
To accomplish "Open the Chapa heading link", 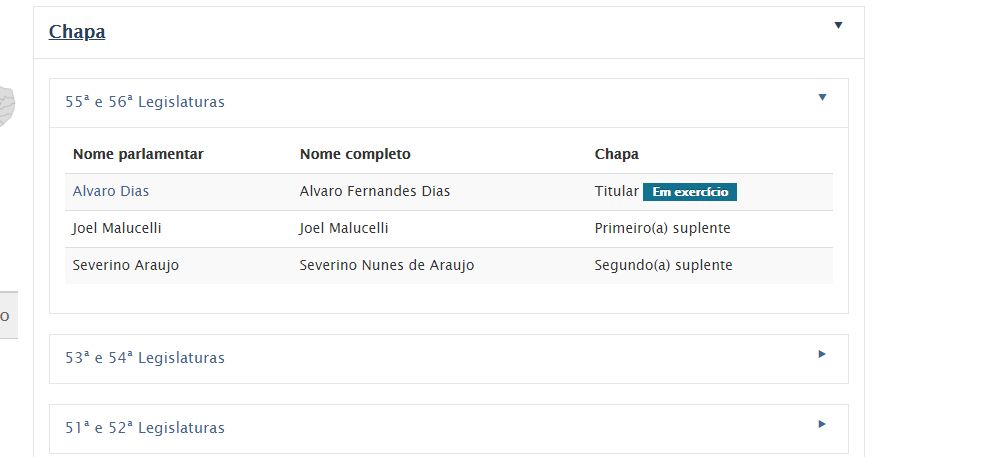I will pos(77,31).
